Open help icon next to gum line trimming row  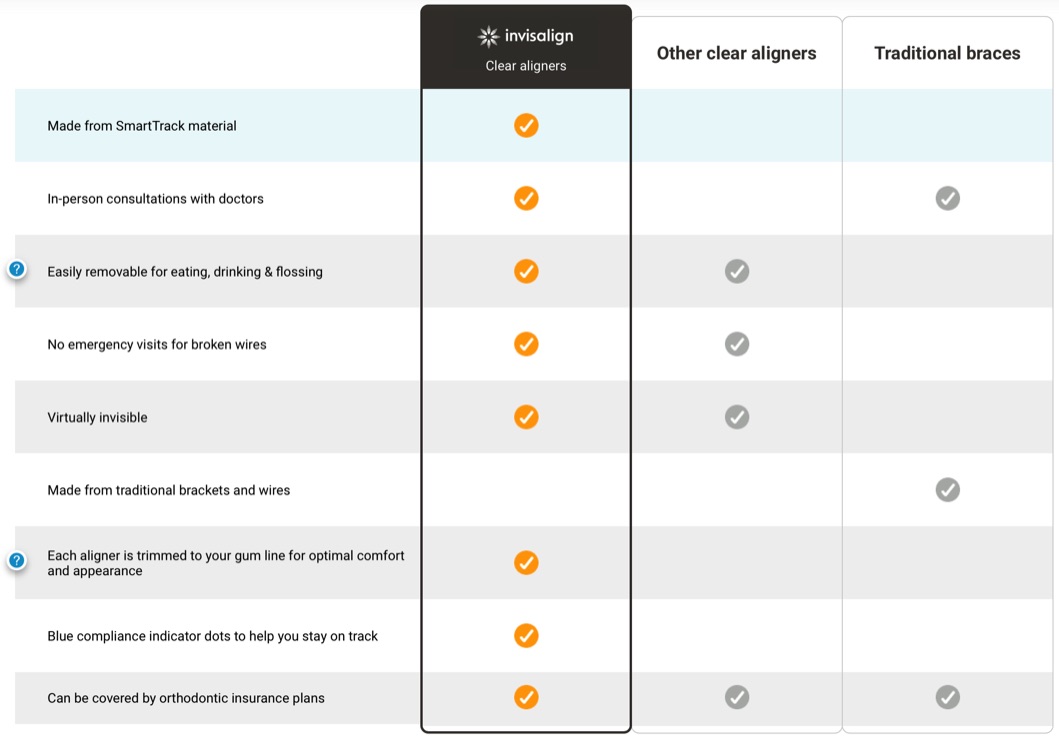[x=17, y=561]
